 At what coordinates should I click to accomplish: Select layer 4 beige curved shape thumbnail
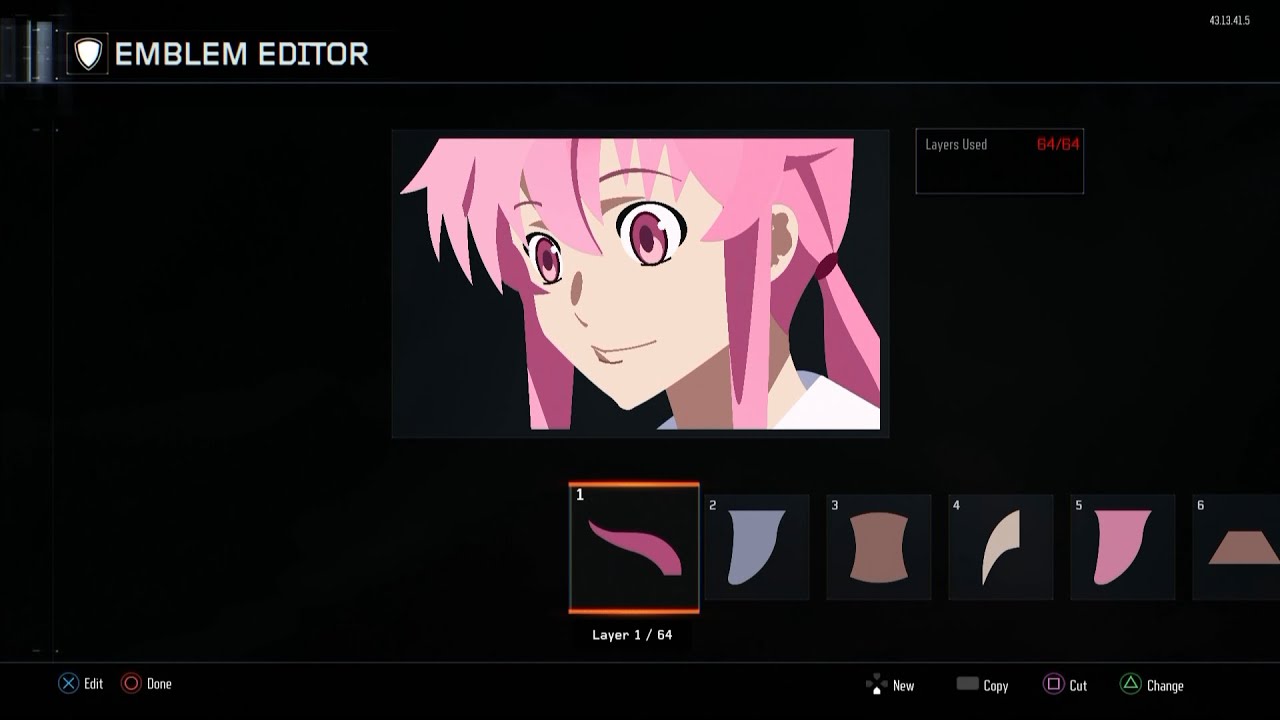click(x=1000, y=547)
